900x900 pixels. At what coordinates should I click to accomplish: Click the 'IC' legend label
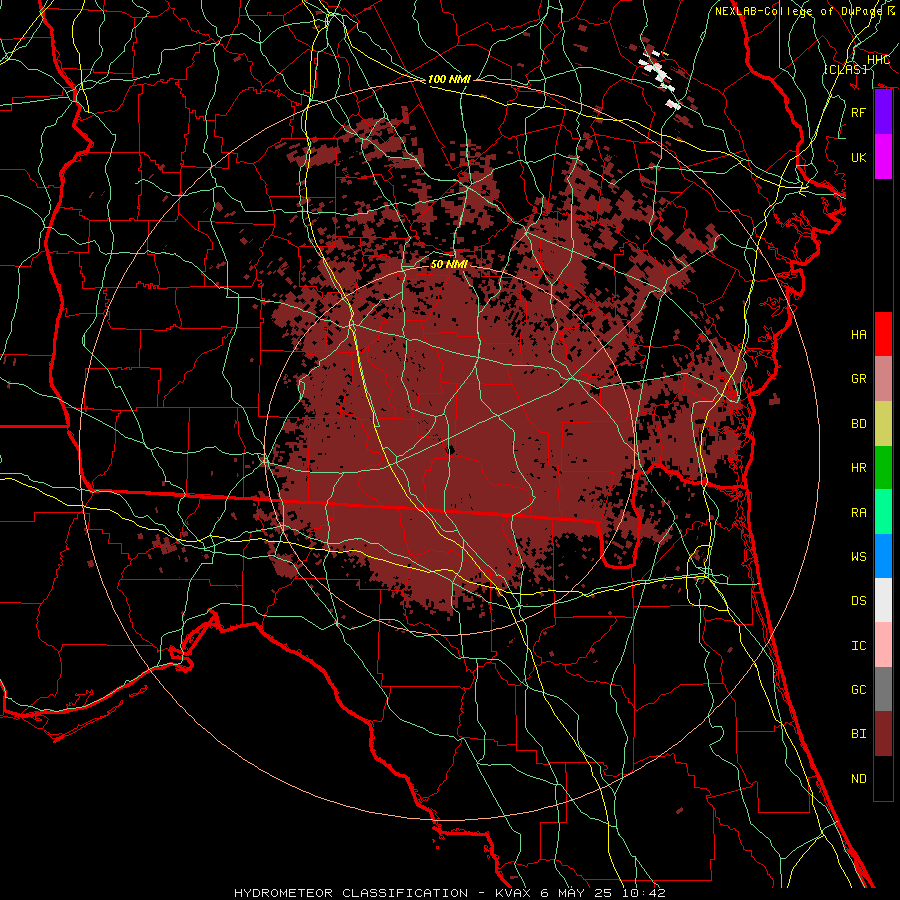tap(859, 646)
